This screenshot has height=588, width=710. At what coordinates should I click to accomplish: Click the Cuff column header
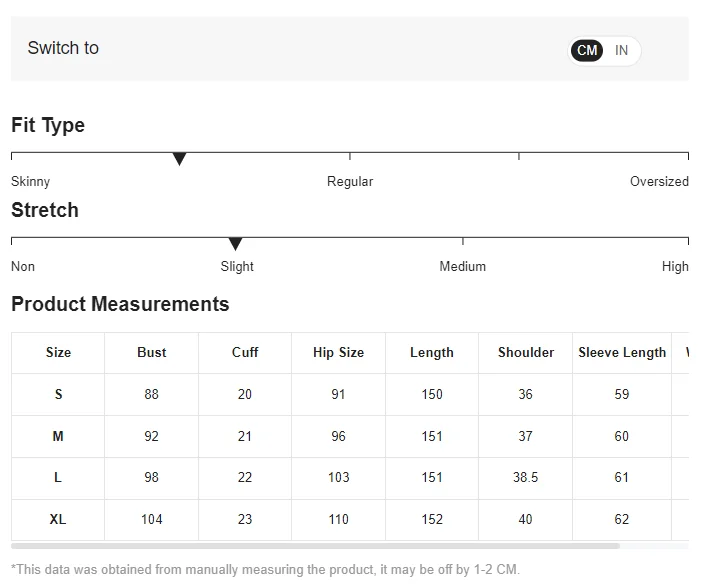coord(245,353)
